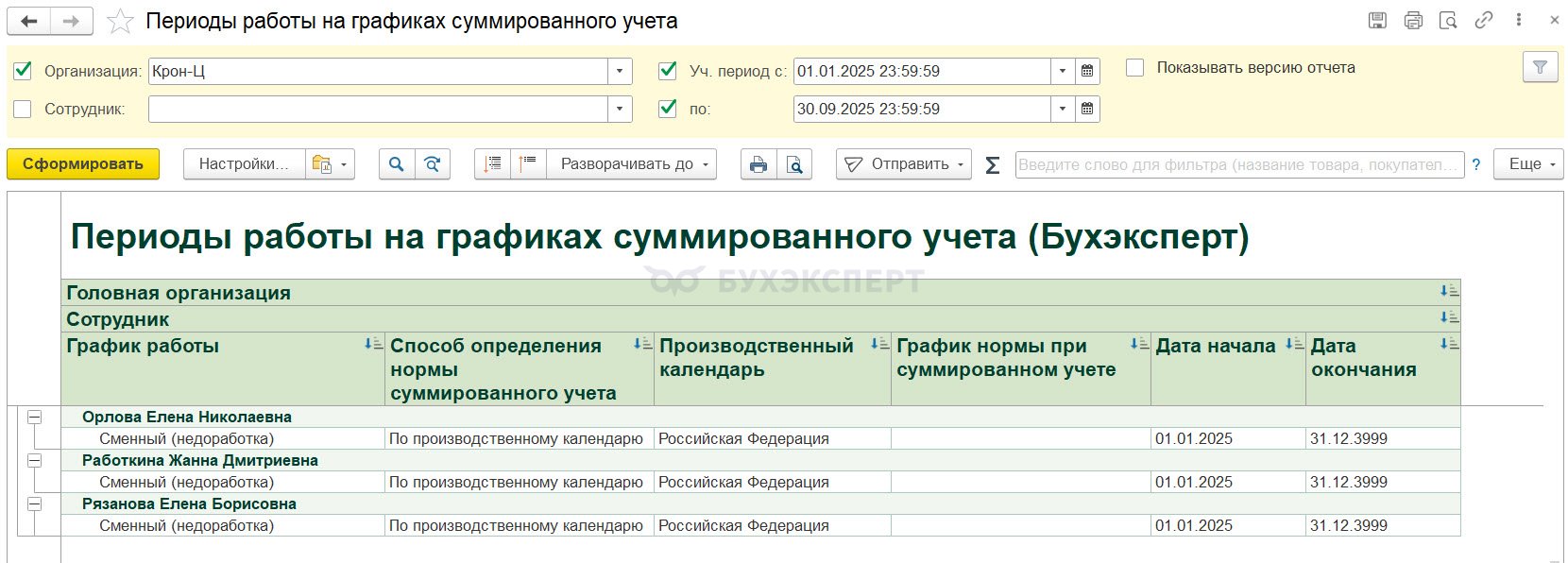Open dropdown arrow of period end date field
Screen dimensions: 1568x563
pyautogui.click(x=1063, y=109)
